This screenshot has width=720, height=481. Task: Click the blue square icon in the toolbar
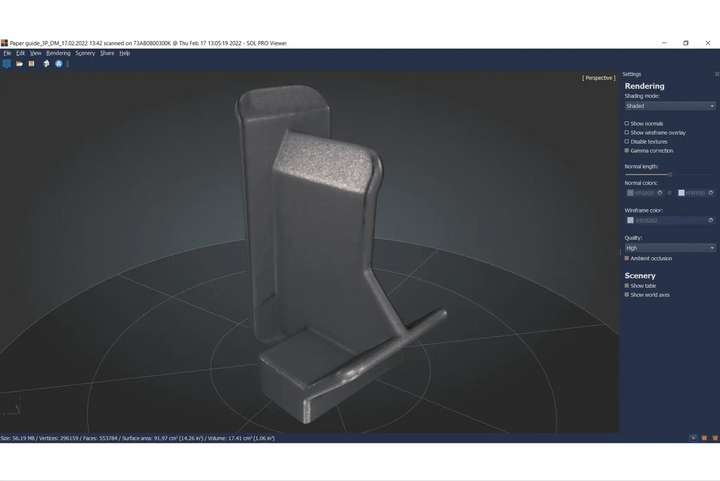(6, 64)
